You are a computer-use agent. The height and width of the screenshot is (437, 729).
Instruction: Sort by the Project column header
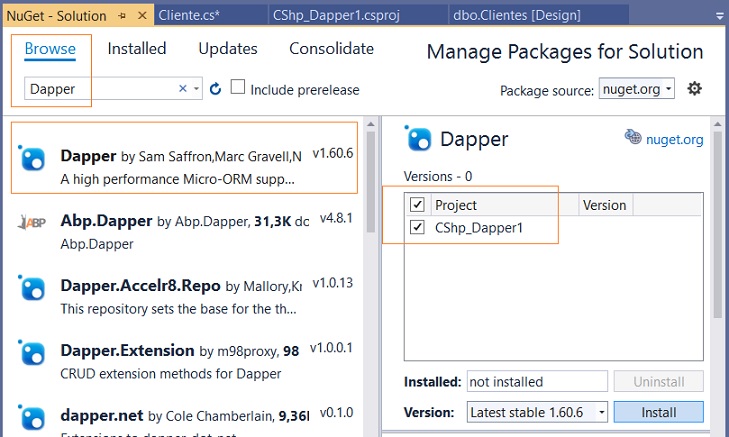tap(505, 205)
